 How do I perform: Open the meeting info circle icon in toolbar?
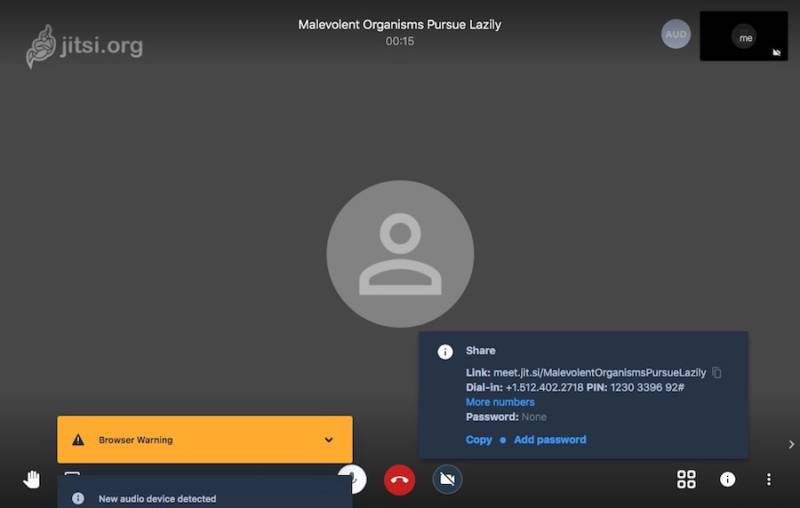point(728,479)
